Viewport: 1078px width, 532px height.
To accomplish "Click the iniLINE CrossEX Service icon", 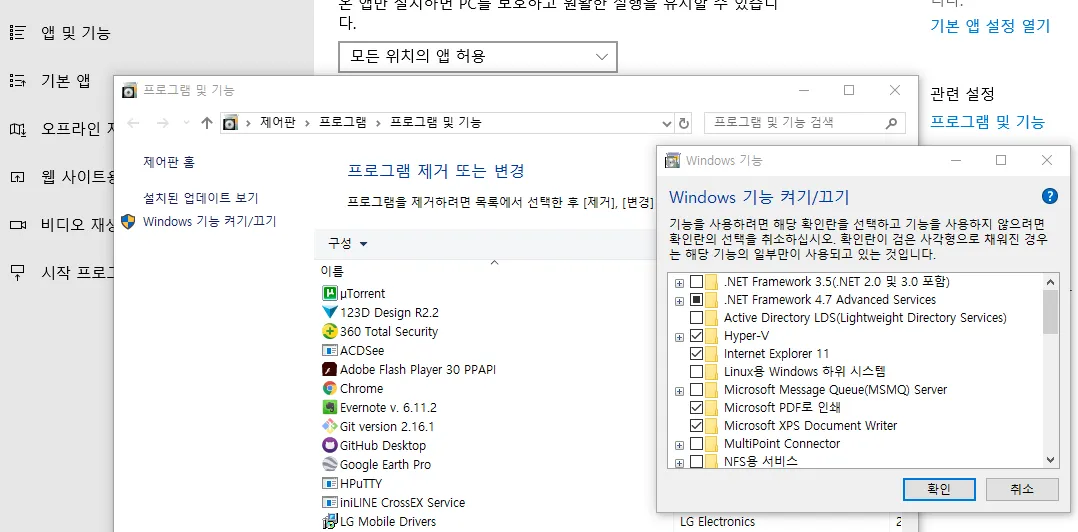I will coord(330,502).
